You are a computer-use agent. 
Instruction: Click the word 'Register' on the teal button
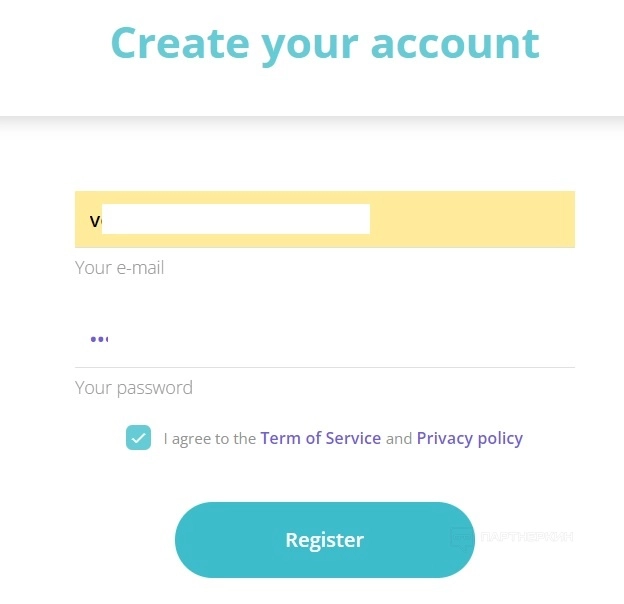pyautogui.click(x=324, y=540)
